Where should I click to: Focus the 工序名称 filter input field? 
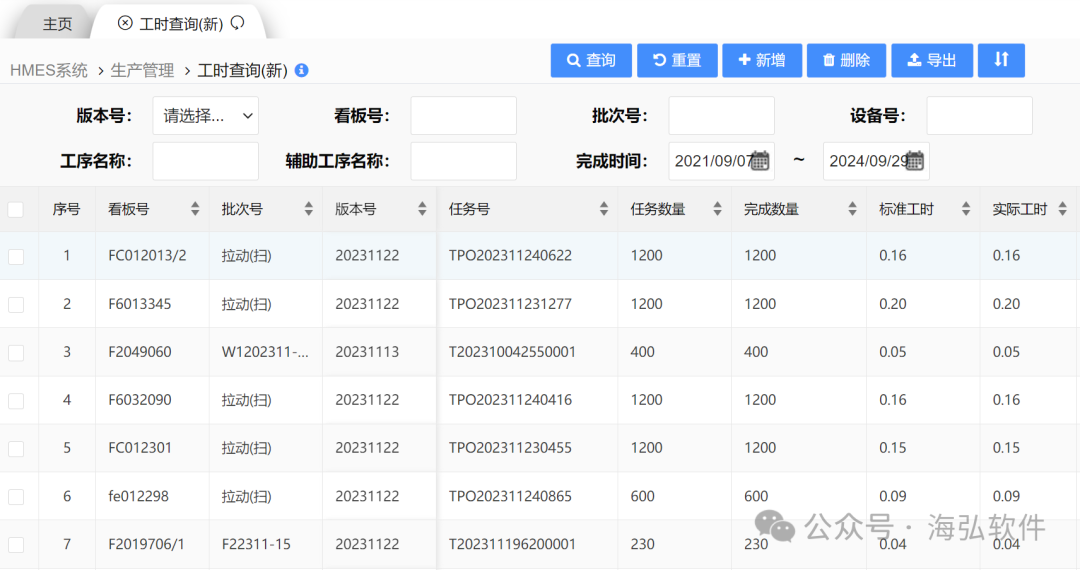pyautogui.click(x=205, y=161)
